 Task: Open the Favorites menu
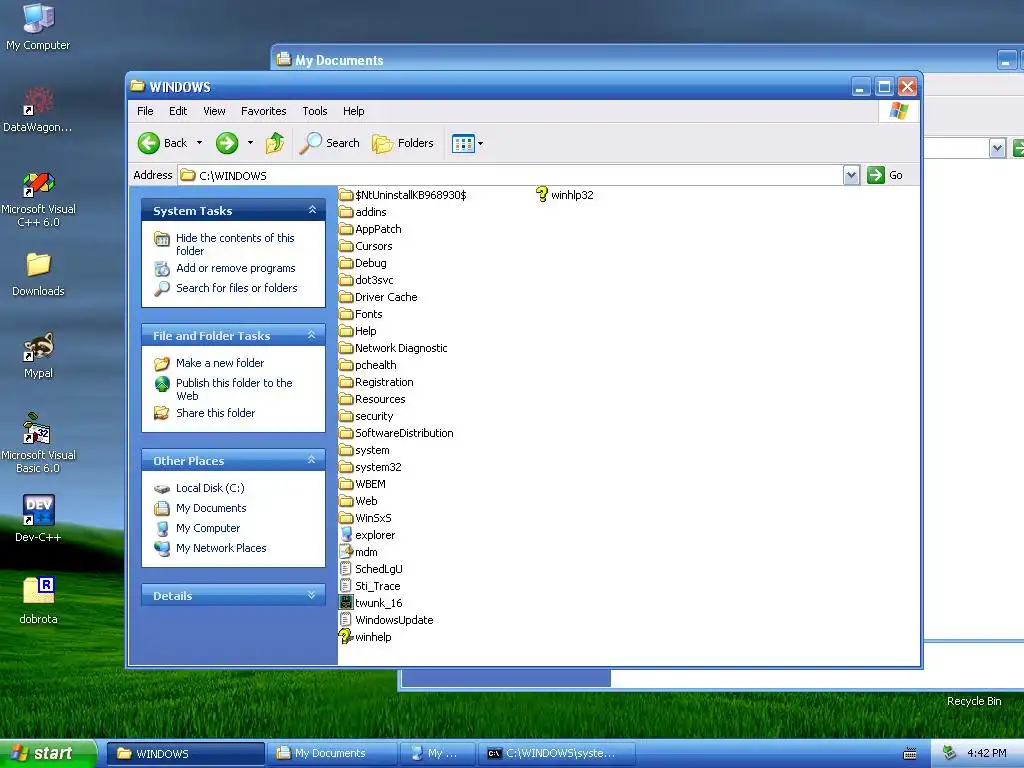[263, 111]
